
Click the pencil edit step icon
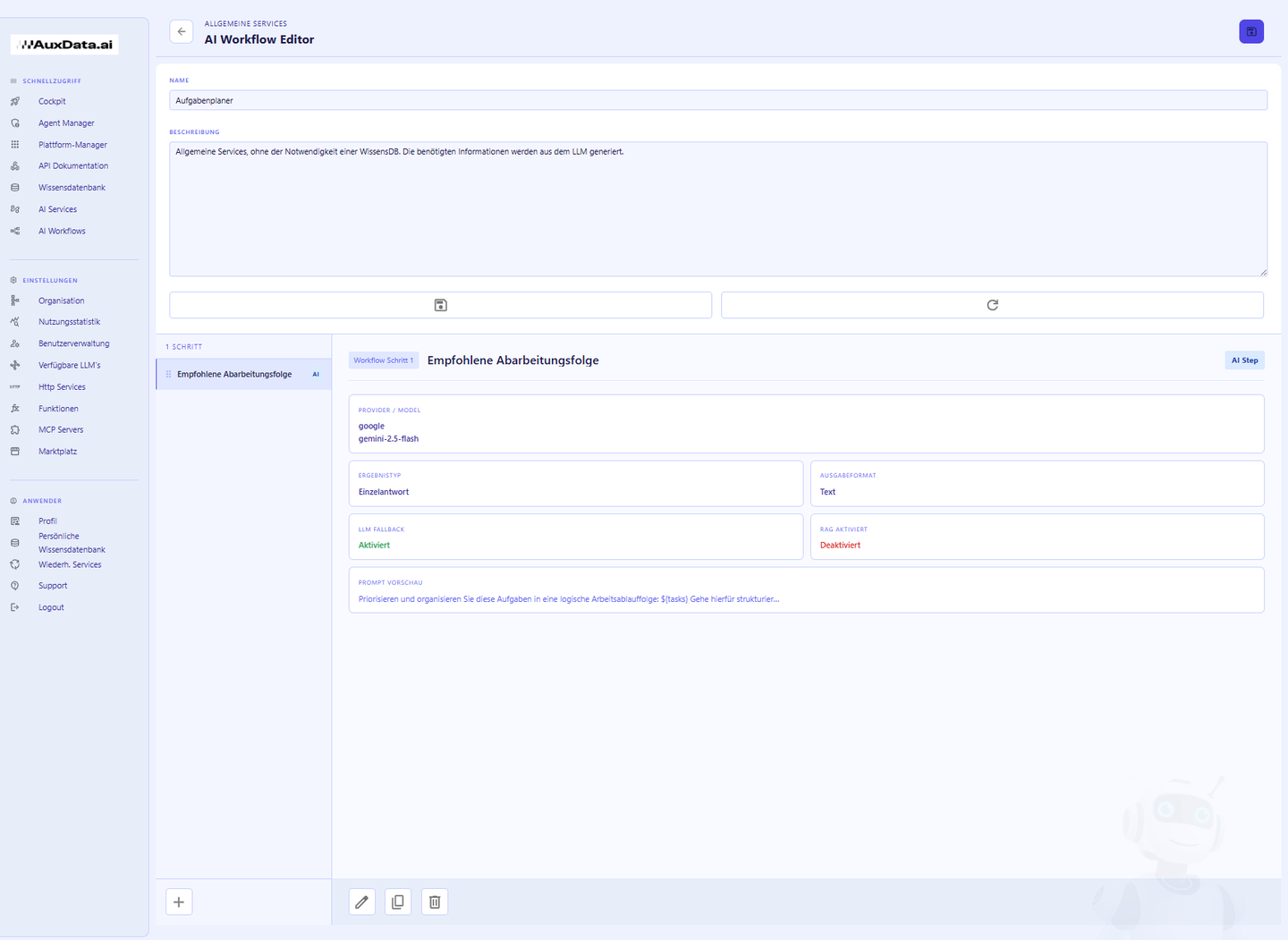(361, 902)
